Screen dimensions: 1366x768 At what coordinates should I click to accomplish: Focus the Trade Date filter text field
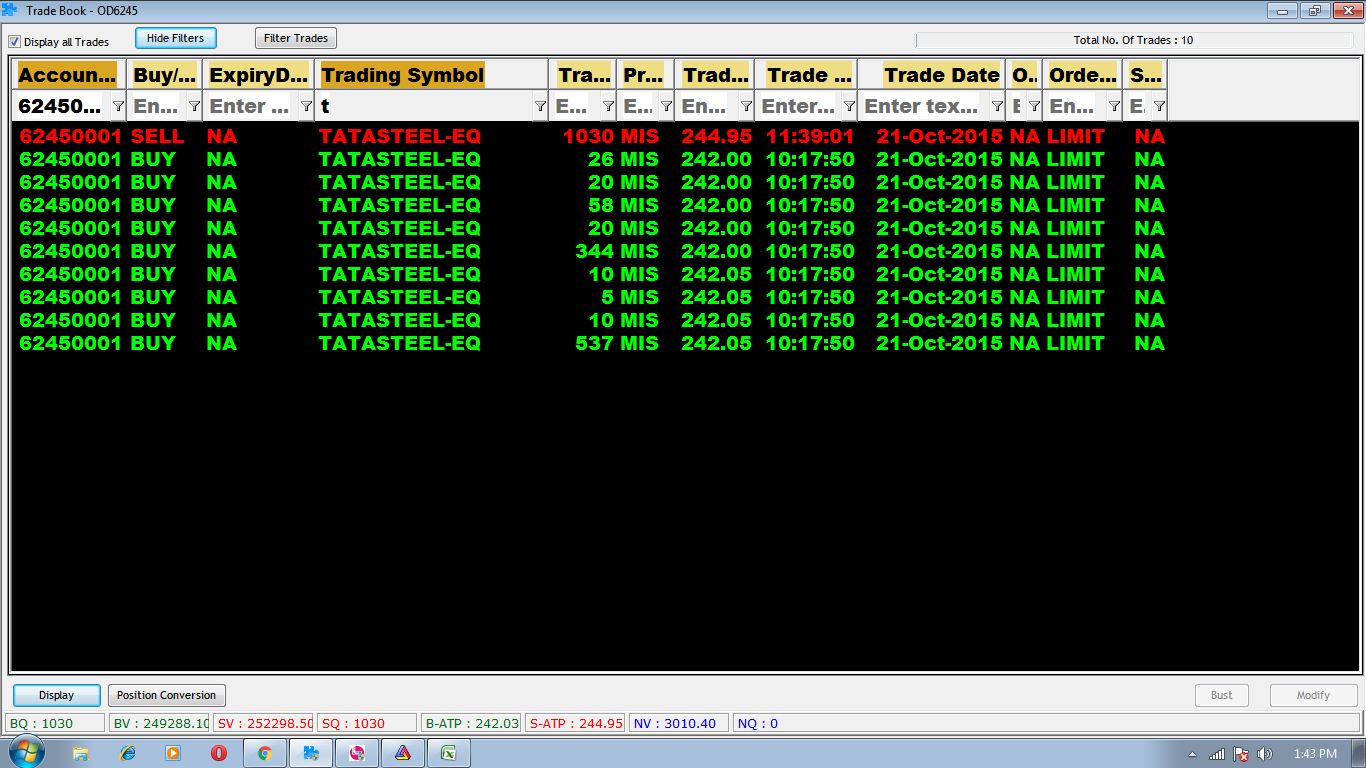pos(924,106)
